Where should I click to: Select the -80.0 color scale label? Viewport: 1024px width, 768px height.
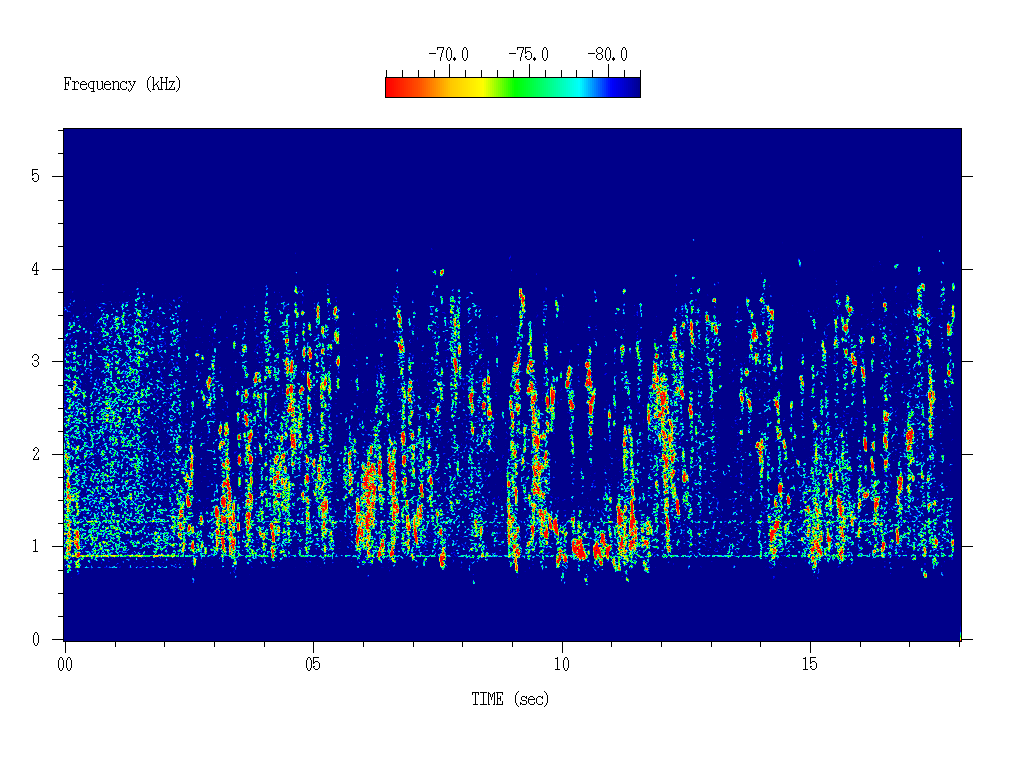pos(607,55)
